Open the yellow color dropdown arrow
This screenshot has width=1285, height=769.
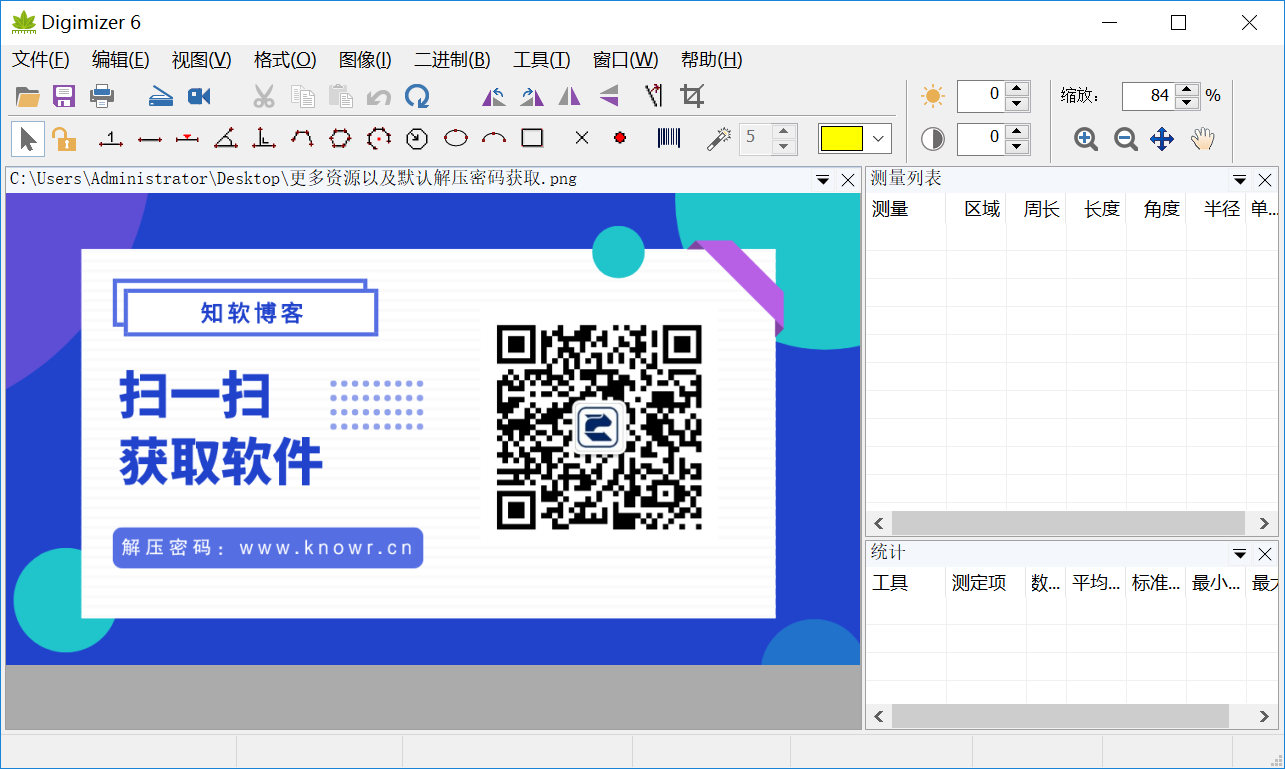(879, 139)
